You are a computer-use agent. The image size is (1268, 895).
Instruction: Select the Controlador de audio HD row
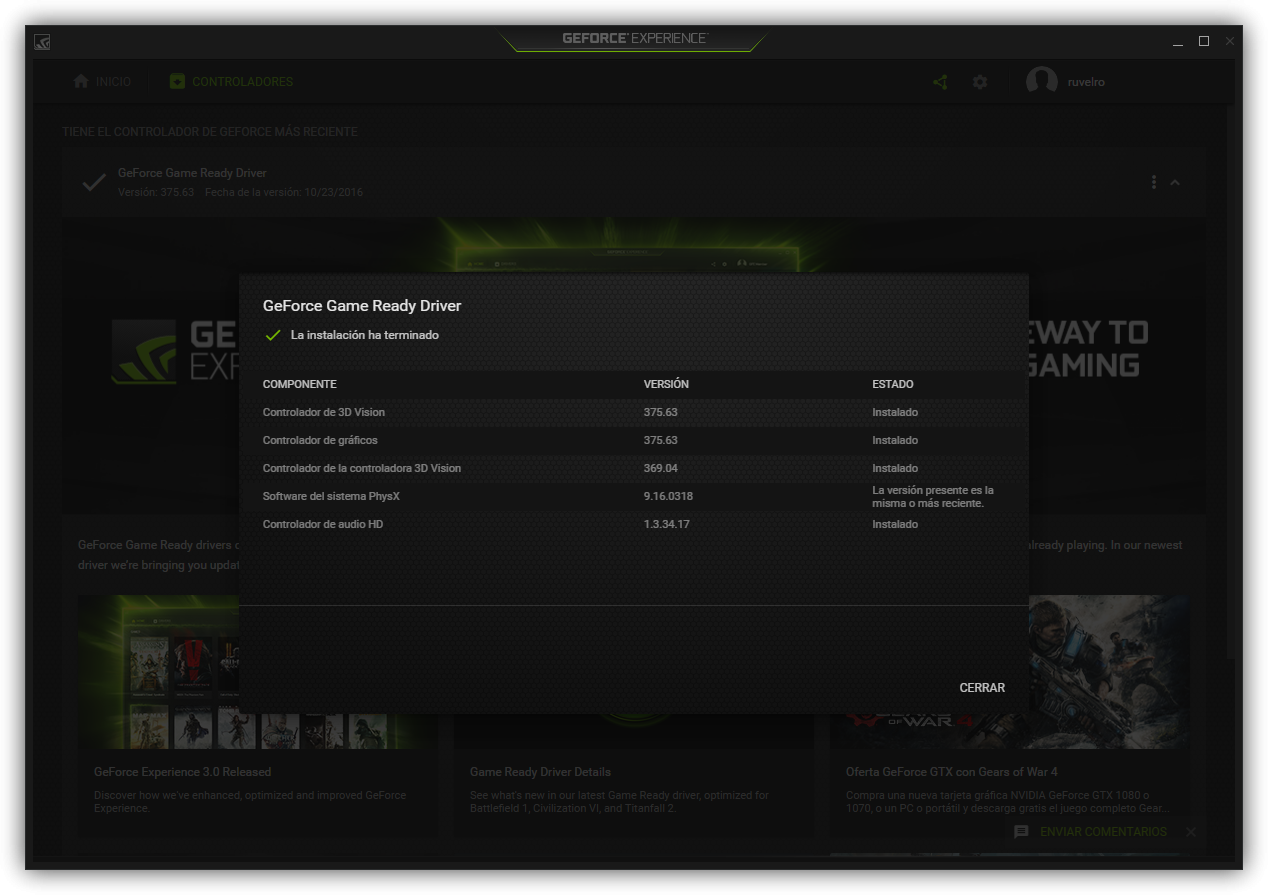click(x=633, y=524)
